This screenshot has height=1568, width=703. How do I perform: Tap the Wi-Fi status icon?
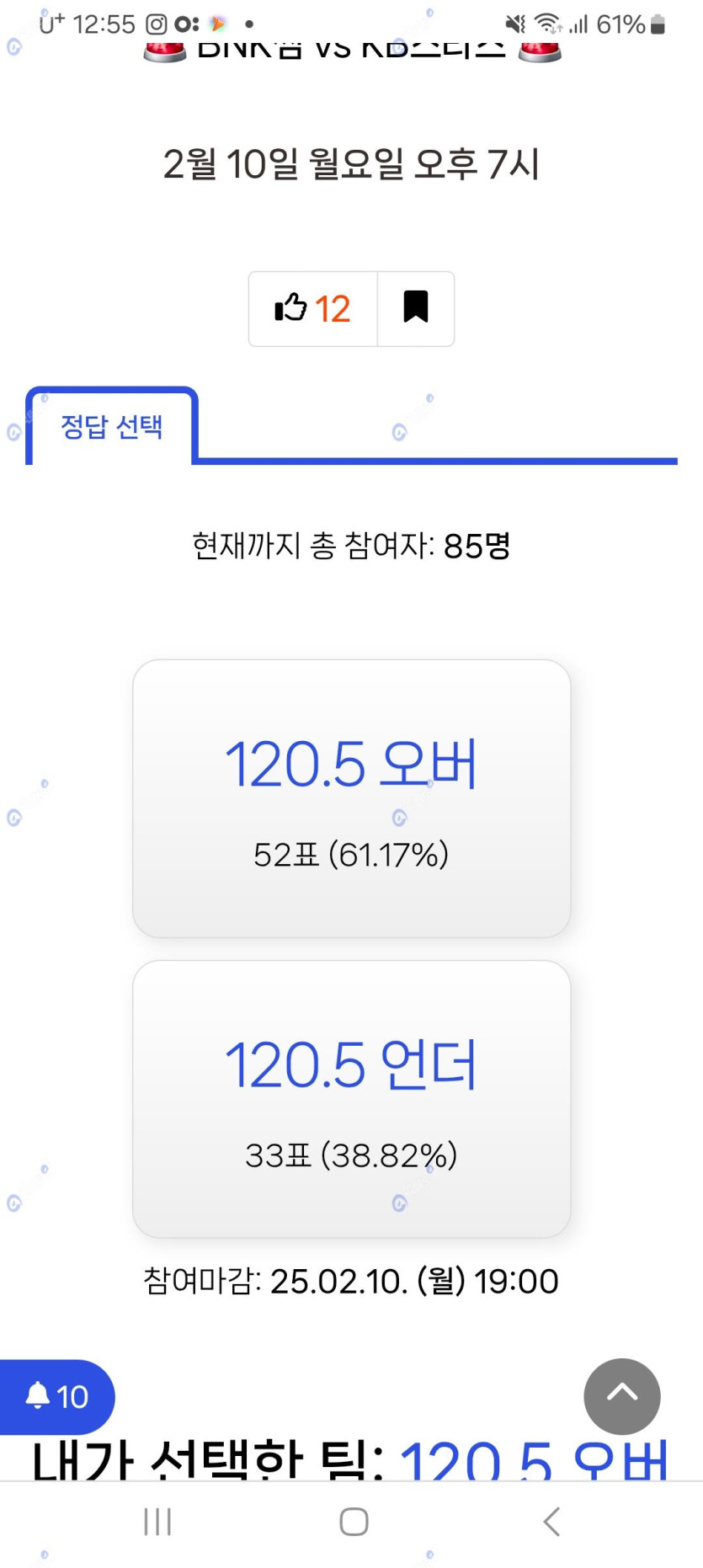(x=548, y=24)
